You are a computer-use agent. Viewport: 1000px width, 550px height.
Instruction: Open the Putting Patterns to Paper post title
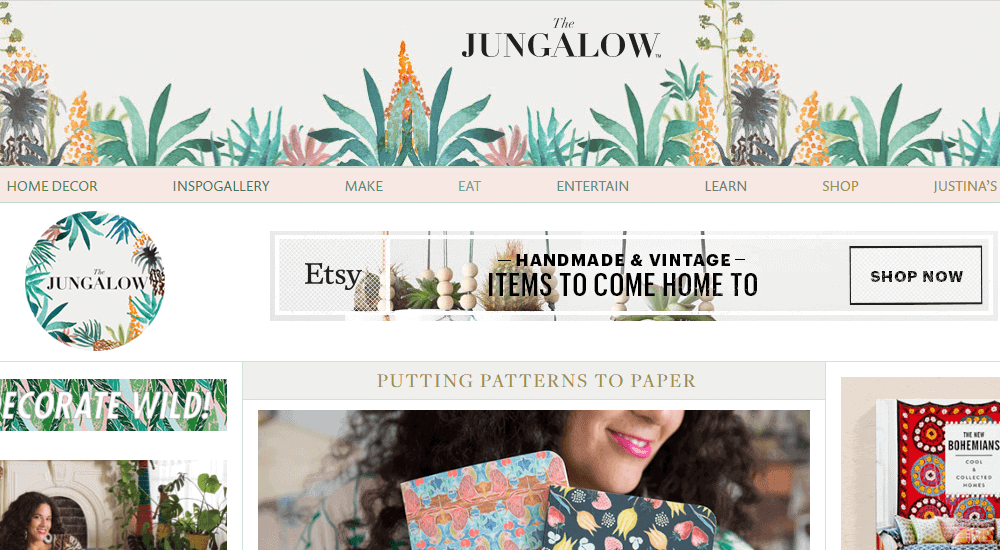click(x=536, y=380)
